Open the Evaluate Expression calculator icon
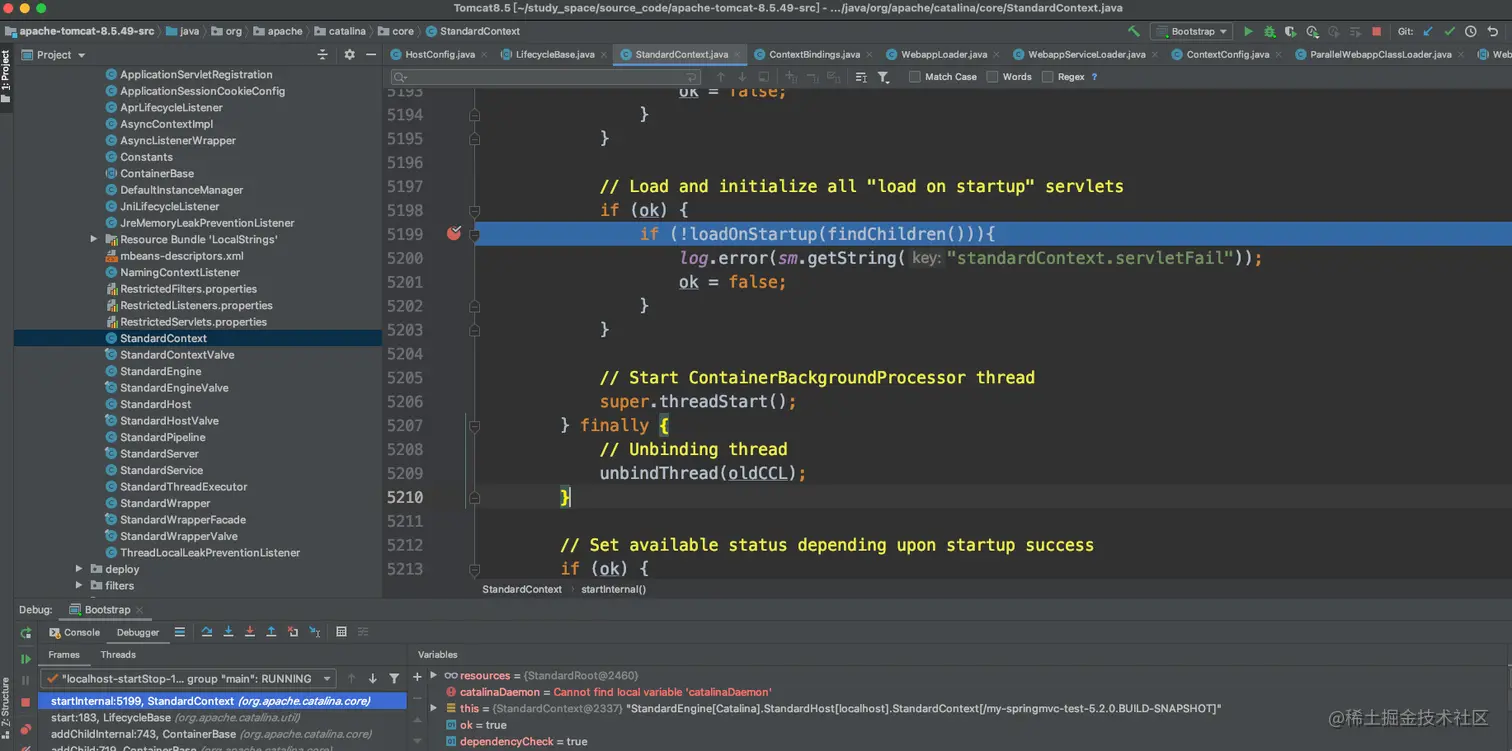The width and height of the screenshot is (1512, 751). click(341, 632)
